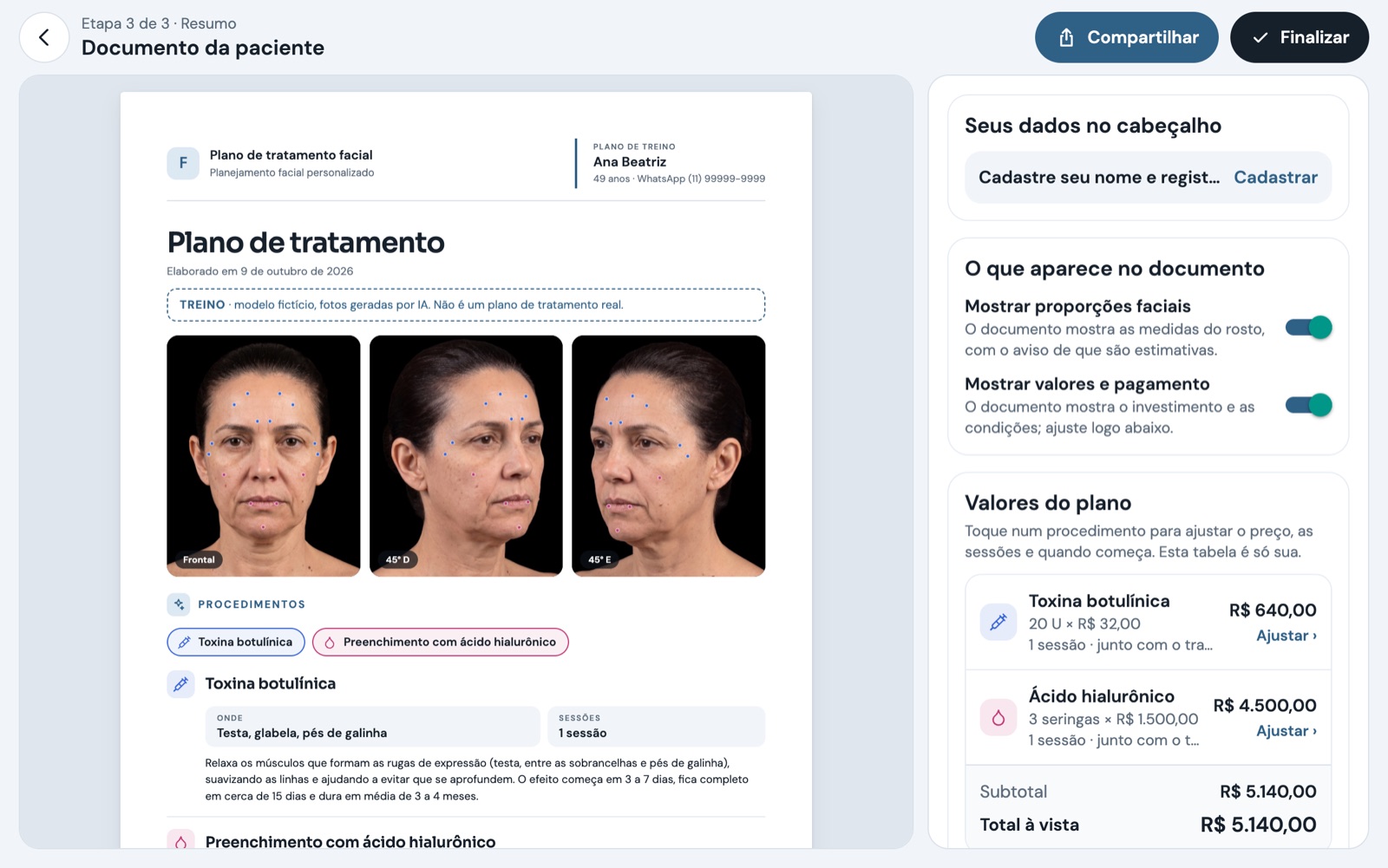Go back with the arrow button
This screenshot has width=1388, height=868.
point(44,37)
